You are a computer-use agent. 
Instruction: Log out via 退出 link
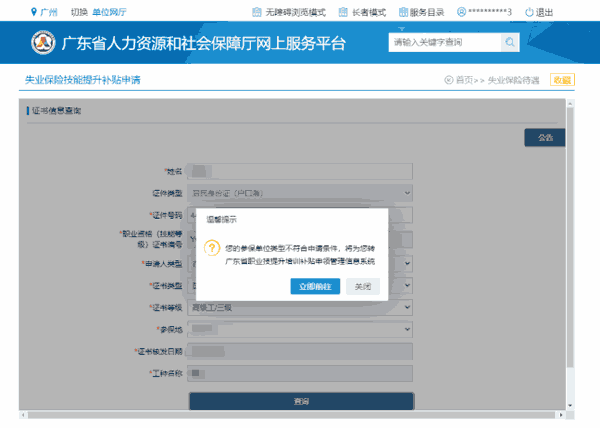[x=544, y=13]
